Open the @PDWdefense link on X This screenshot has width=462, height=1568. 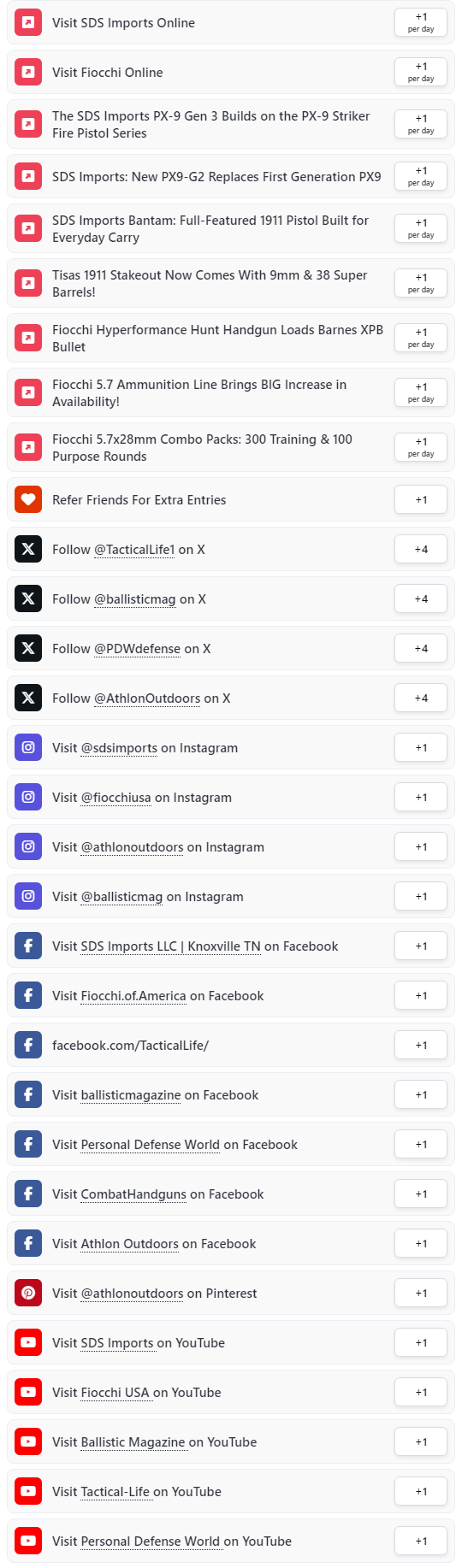138,649
